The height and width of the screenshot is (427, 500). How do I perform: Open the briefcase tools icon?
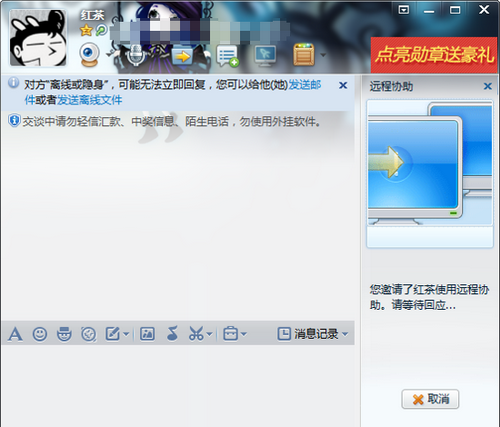(230, 334)
